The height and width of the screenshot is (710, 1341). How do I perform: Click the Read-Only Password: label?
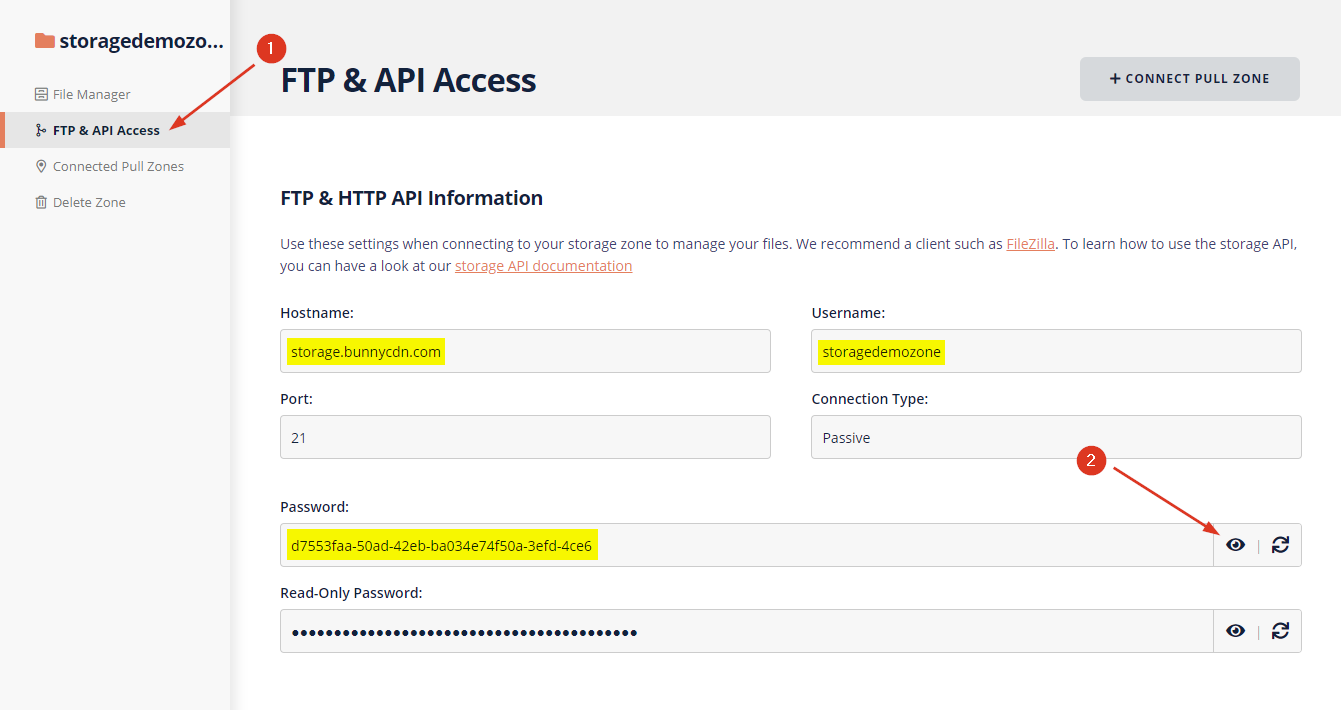pyautogui.click(x=351, y=593)
